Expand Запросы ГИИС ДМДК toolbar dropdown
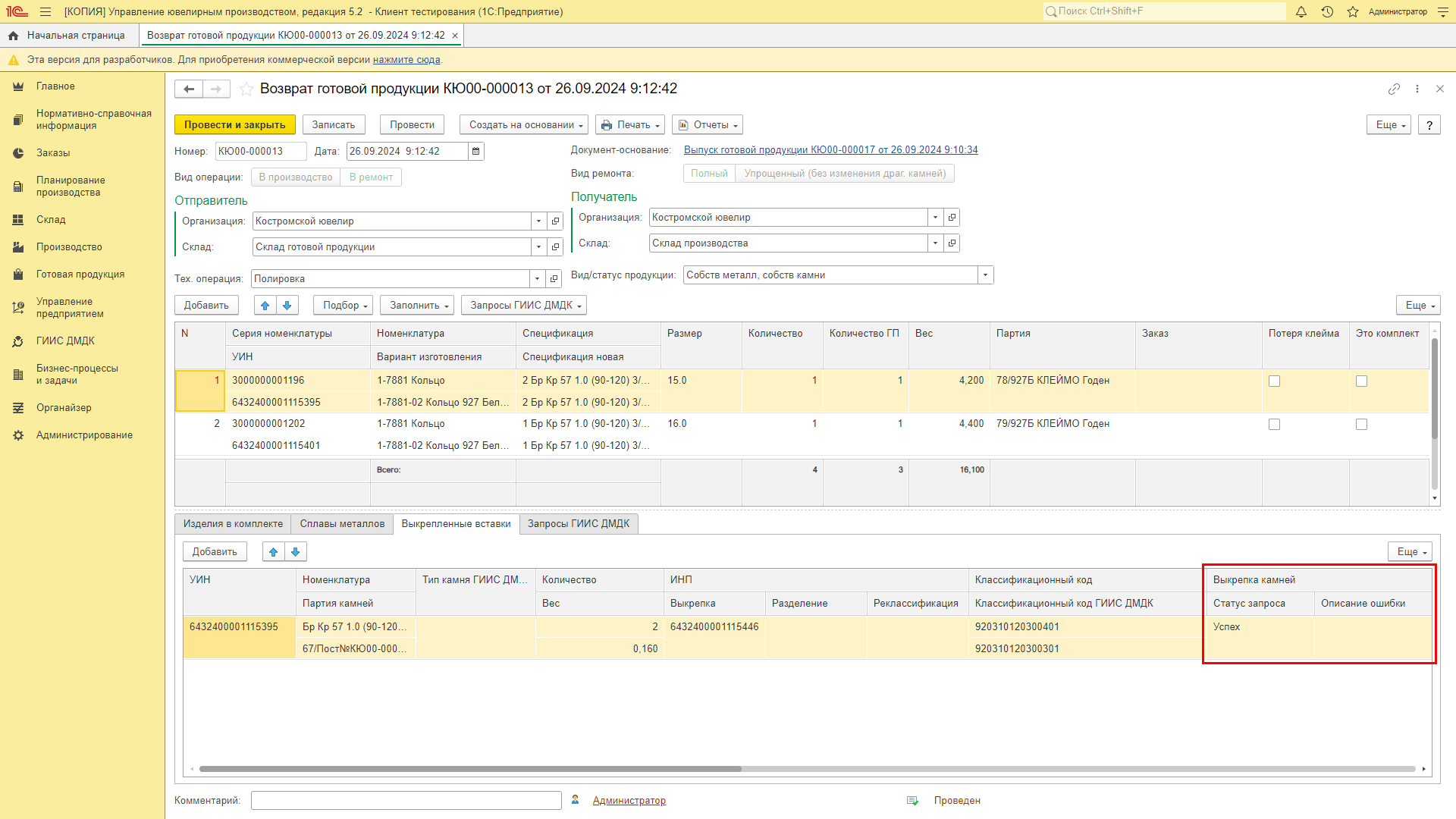 pyautogui.click(x=523, y=305)
